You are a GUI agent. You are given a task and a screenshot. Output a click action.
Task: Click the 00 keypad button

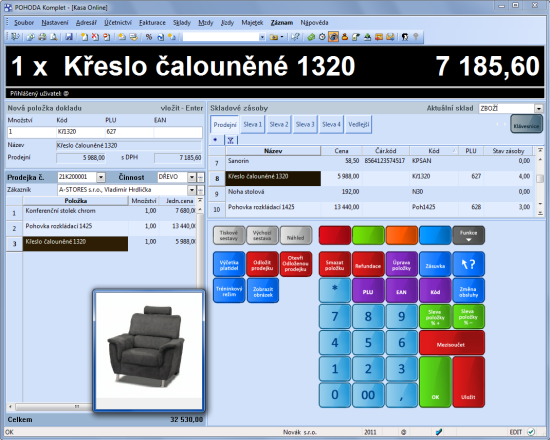point(368,395)
